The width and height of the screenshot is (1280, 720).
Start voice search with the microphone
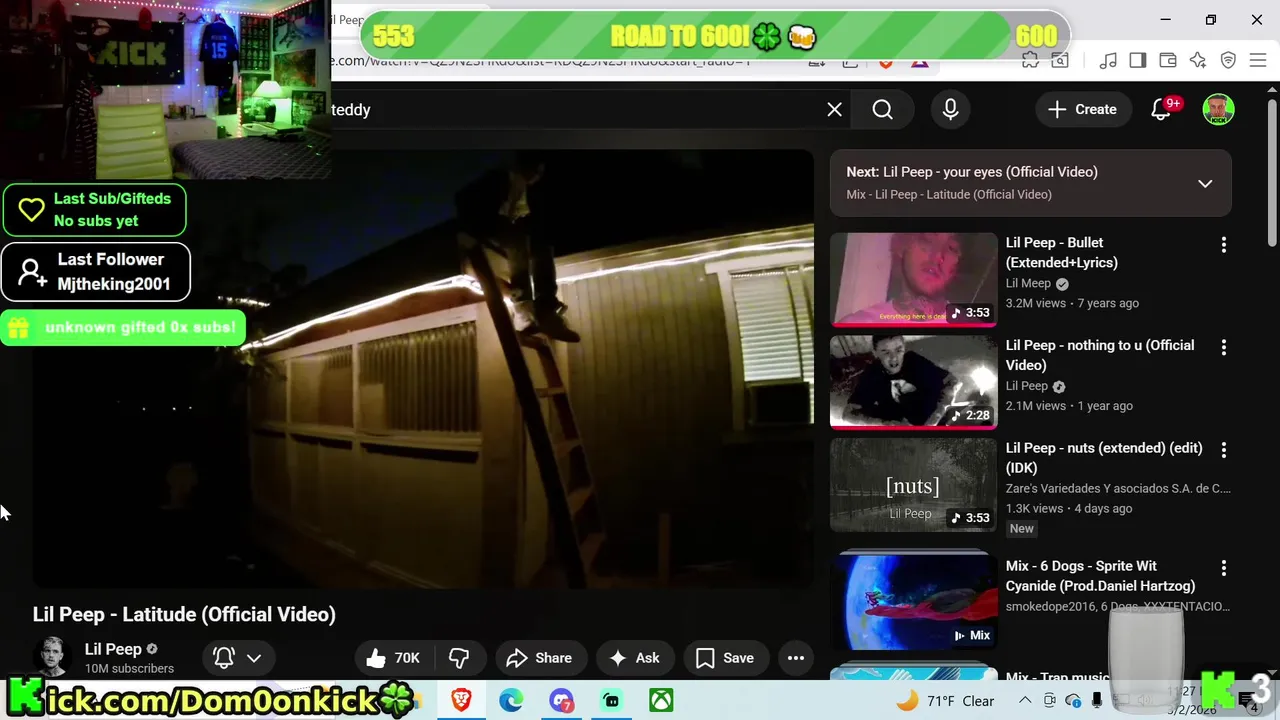point(950,110)
